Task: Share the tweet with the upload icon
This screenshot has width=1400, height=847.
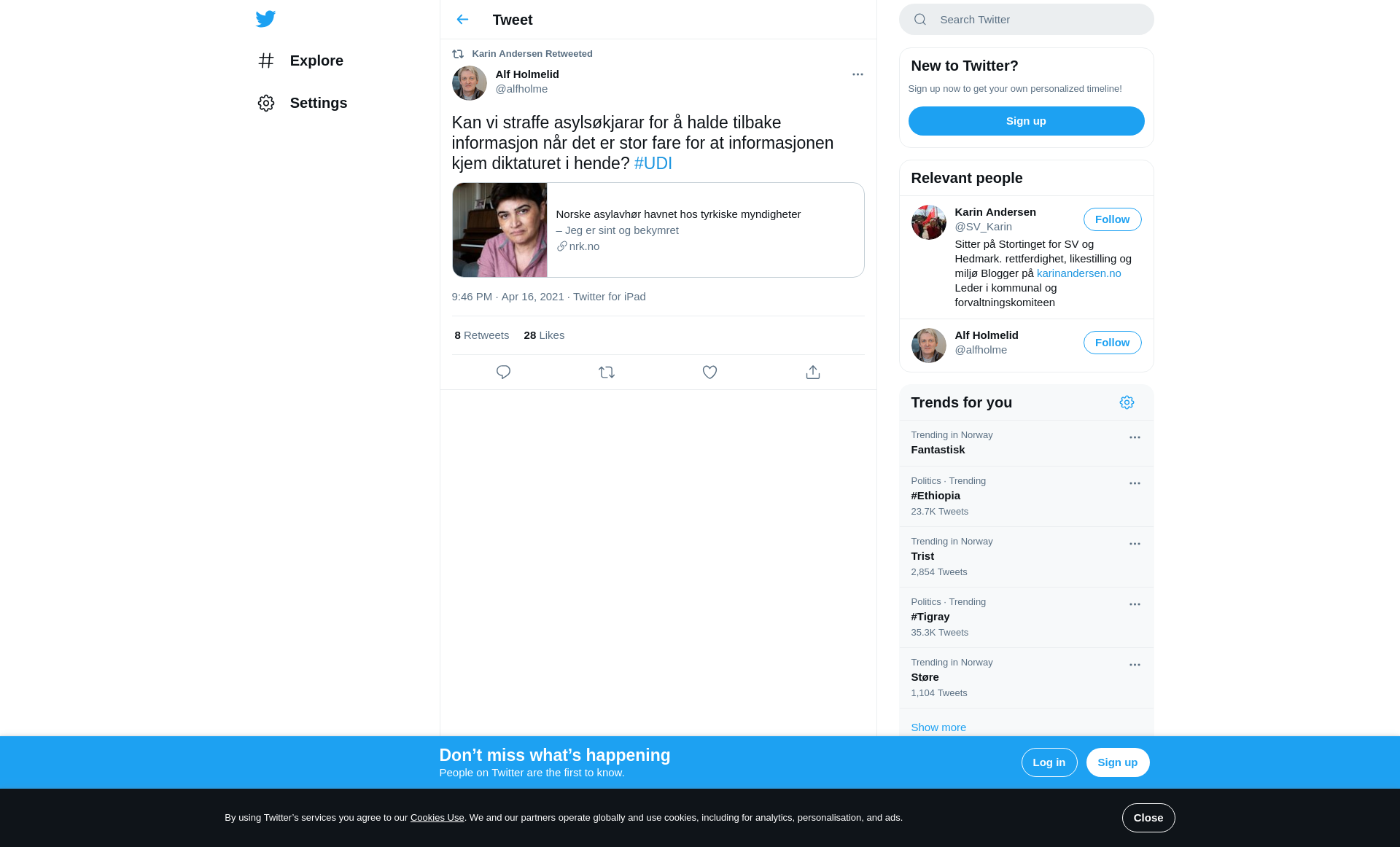Action: pyautogui.click(x=813, y=372)
